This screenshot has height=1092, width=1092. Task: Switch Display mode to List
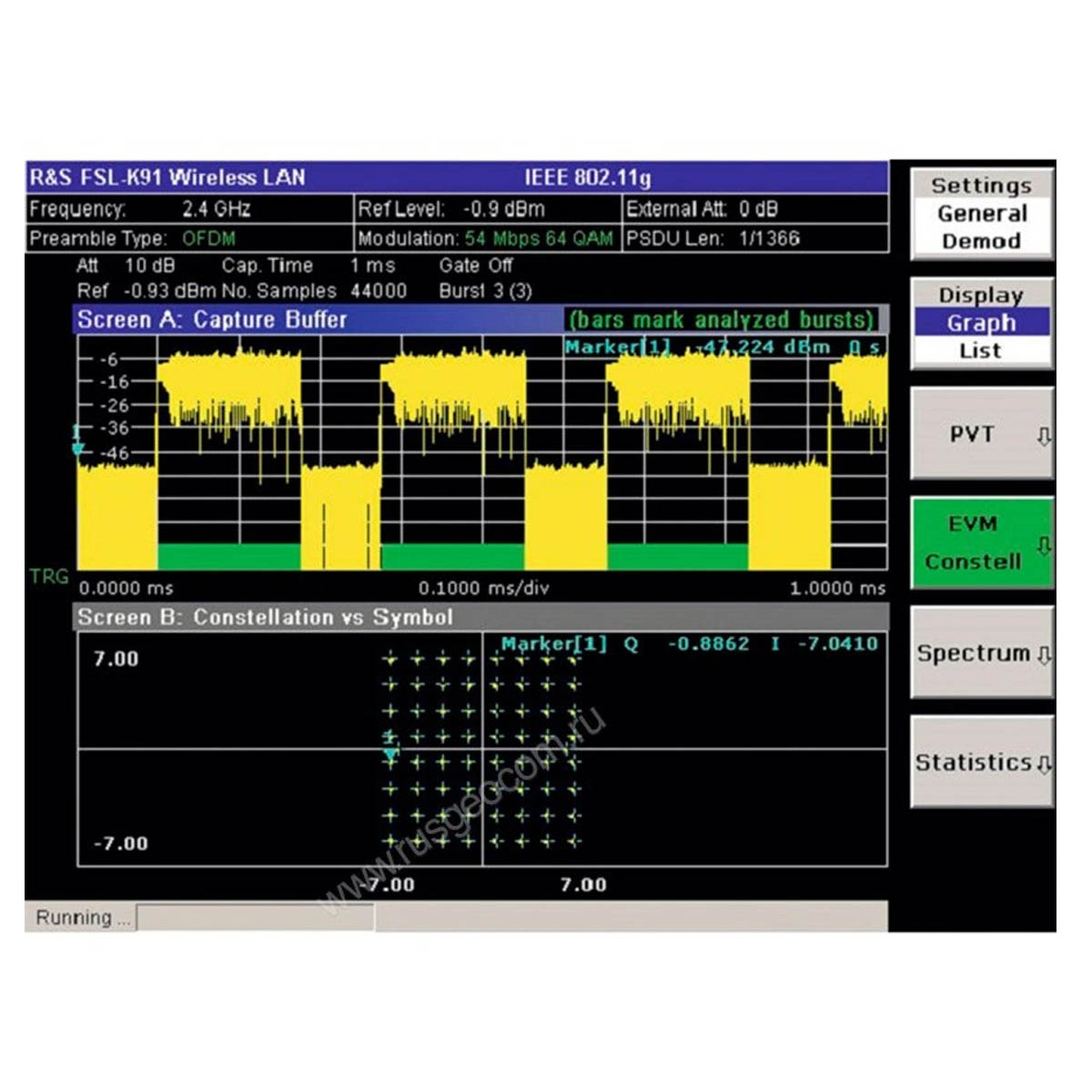click(981, 350)
